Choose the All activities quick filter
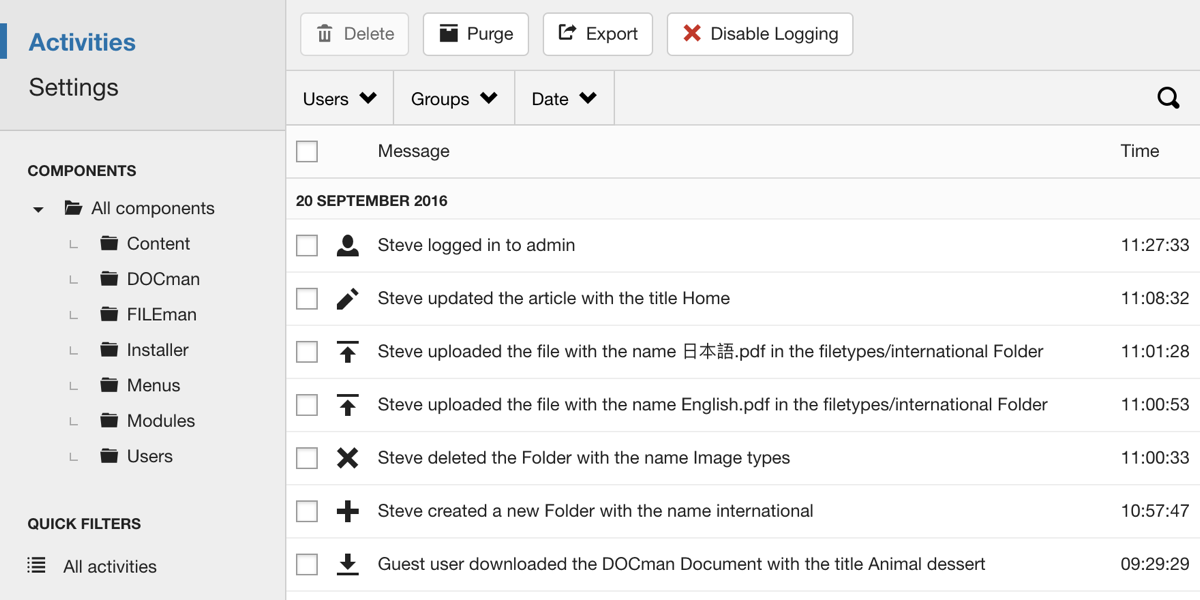 [109, 566]
